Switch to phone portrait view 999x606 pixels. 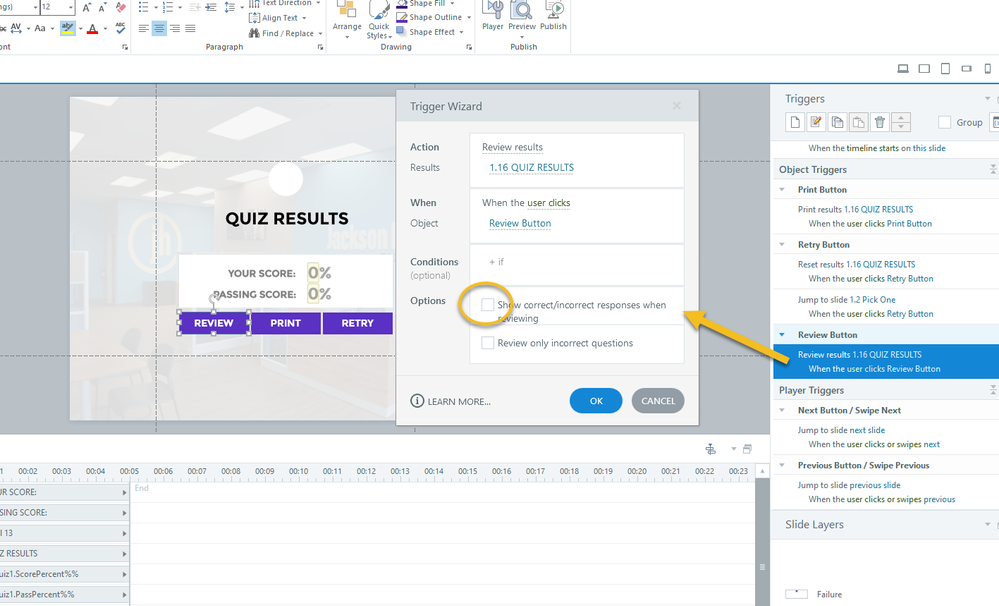tap(988, 69)
